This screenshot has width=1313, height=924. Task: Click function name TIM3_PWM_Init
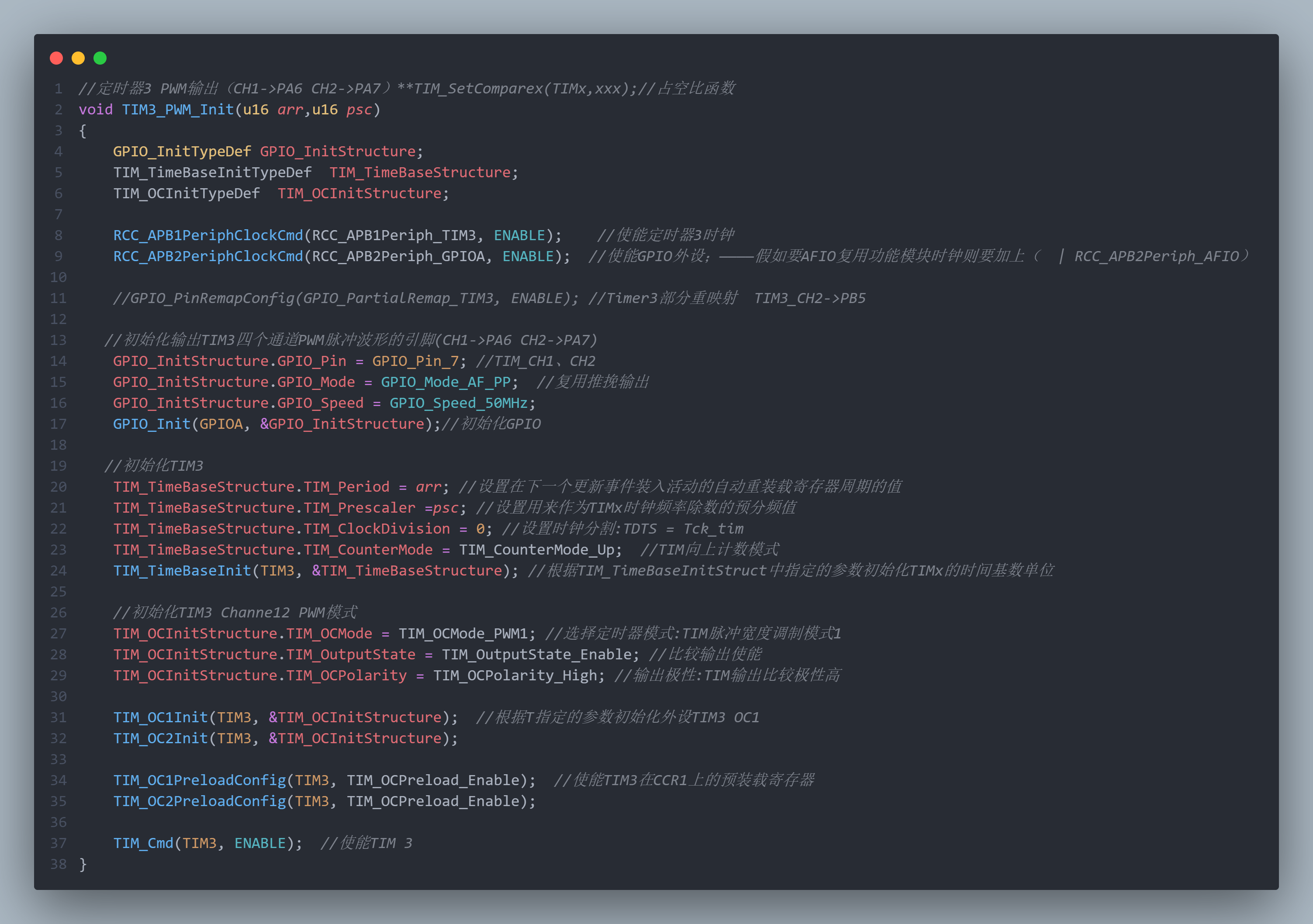click(178, 109)
